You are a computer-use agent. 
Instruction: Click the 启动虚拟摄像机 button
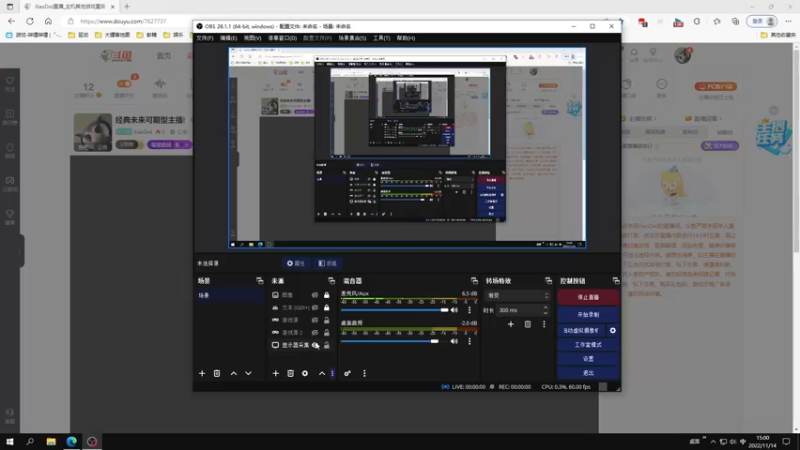[x=581, y=331]
